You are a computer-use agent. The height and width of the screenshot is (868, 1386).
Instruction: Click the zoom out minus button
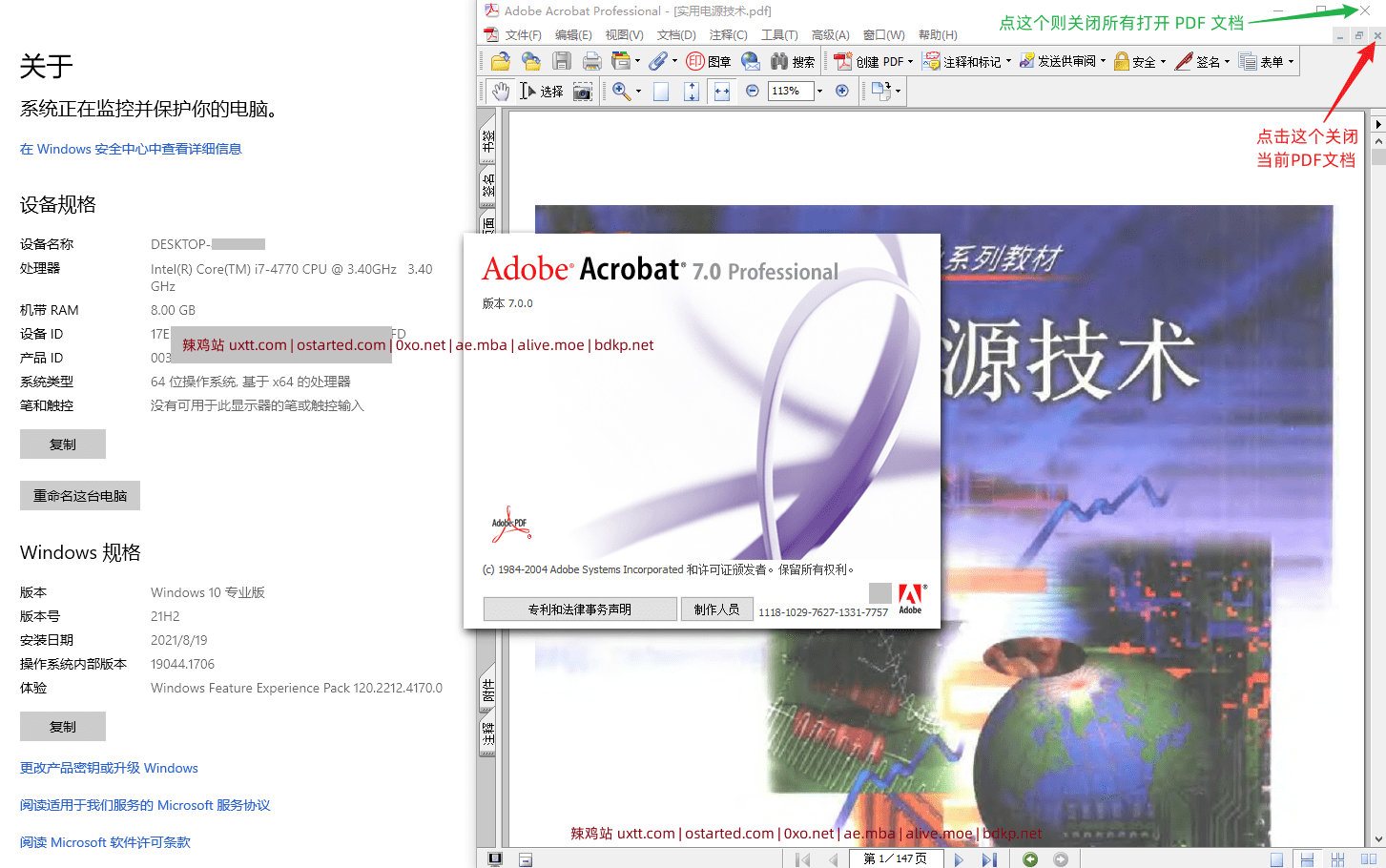pos(753,91)
